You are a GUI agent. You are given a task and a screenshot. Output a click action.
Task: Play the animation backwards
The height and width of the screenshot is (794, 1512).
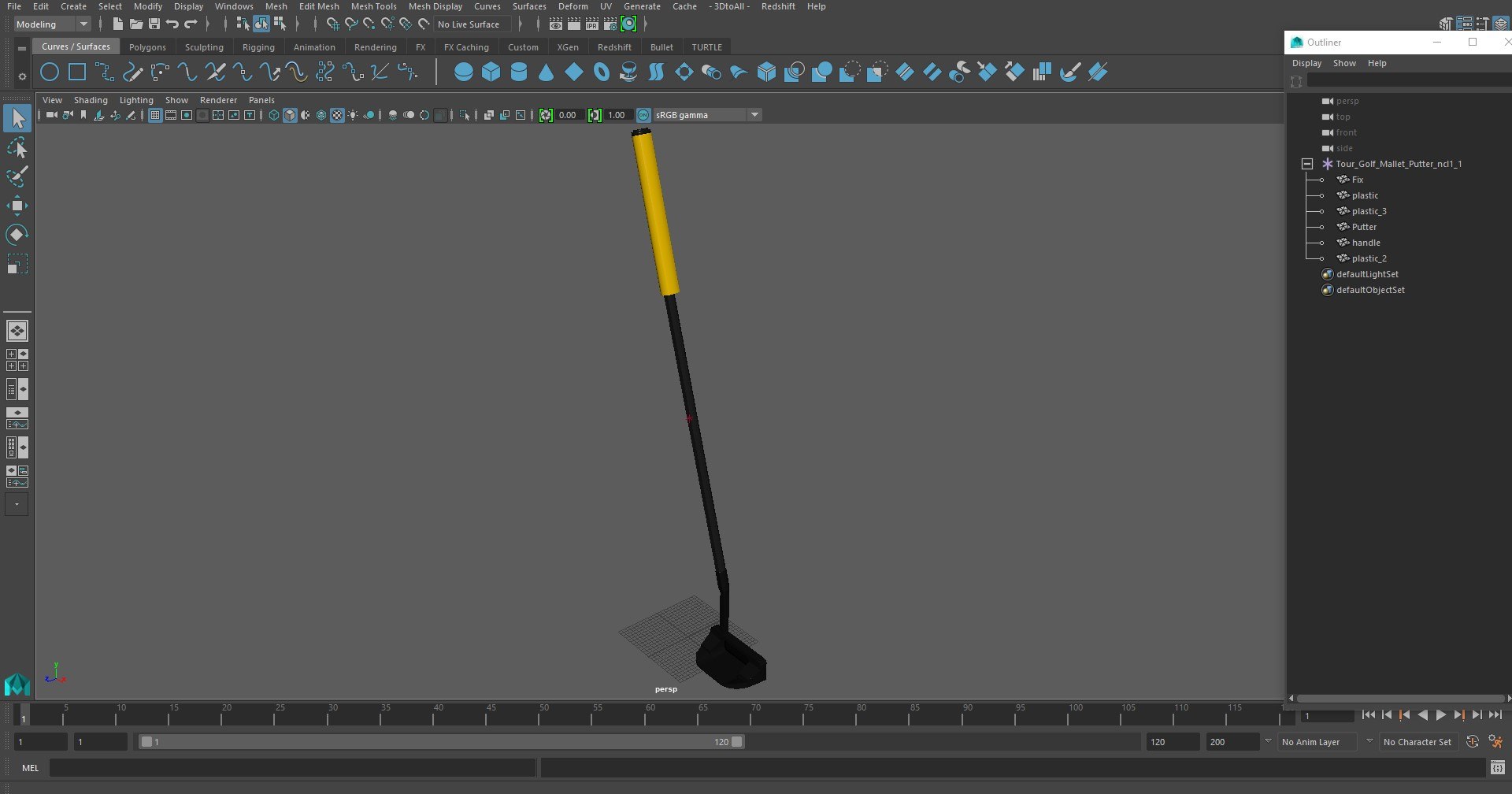pos(1422,715)
